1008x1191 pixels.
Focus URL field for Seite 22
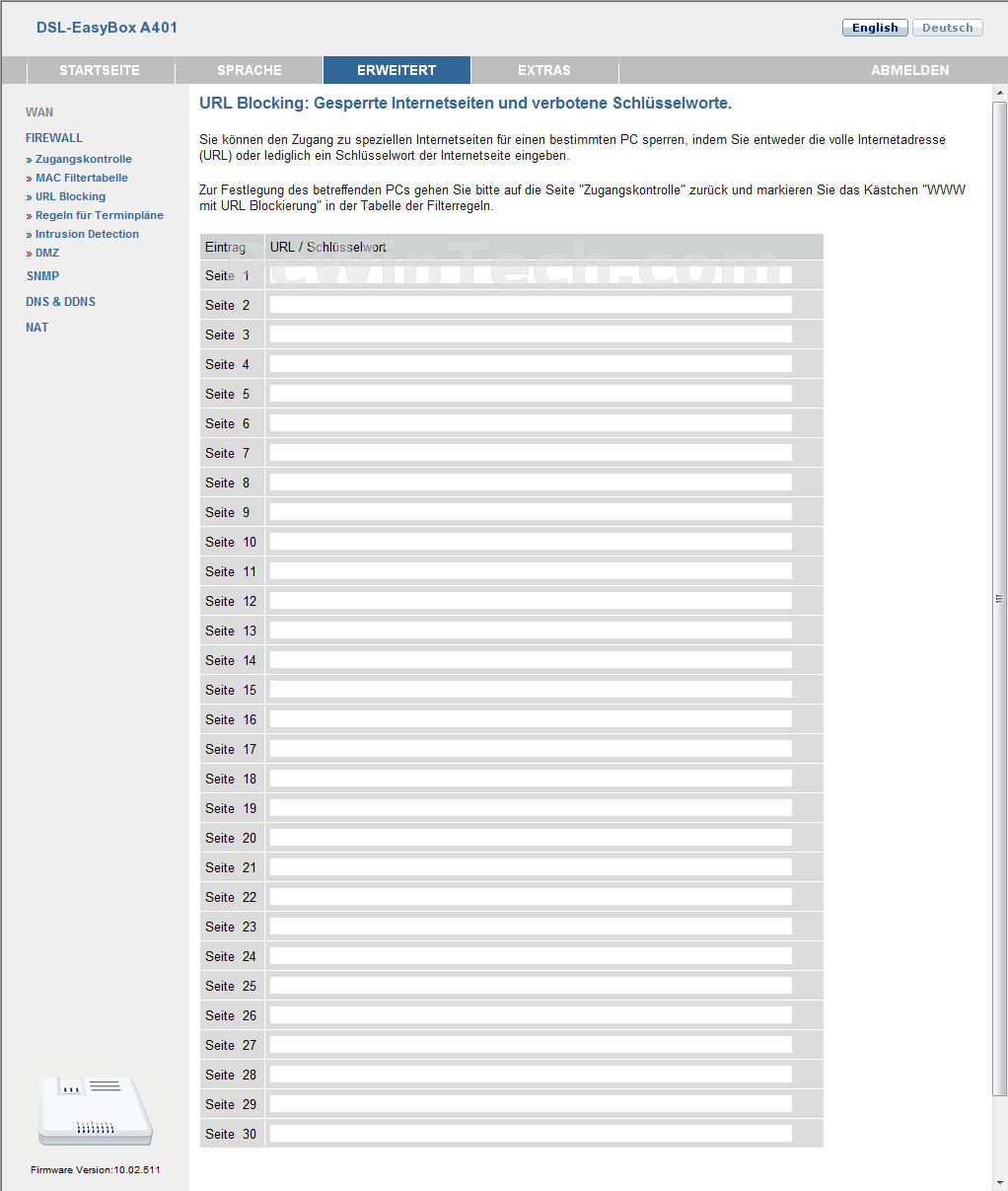pos(531,897)
